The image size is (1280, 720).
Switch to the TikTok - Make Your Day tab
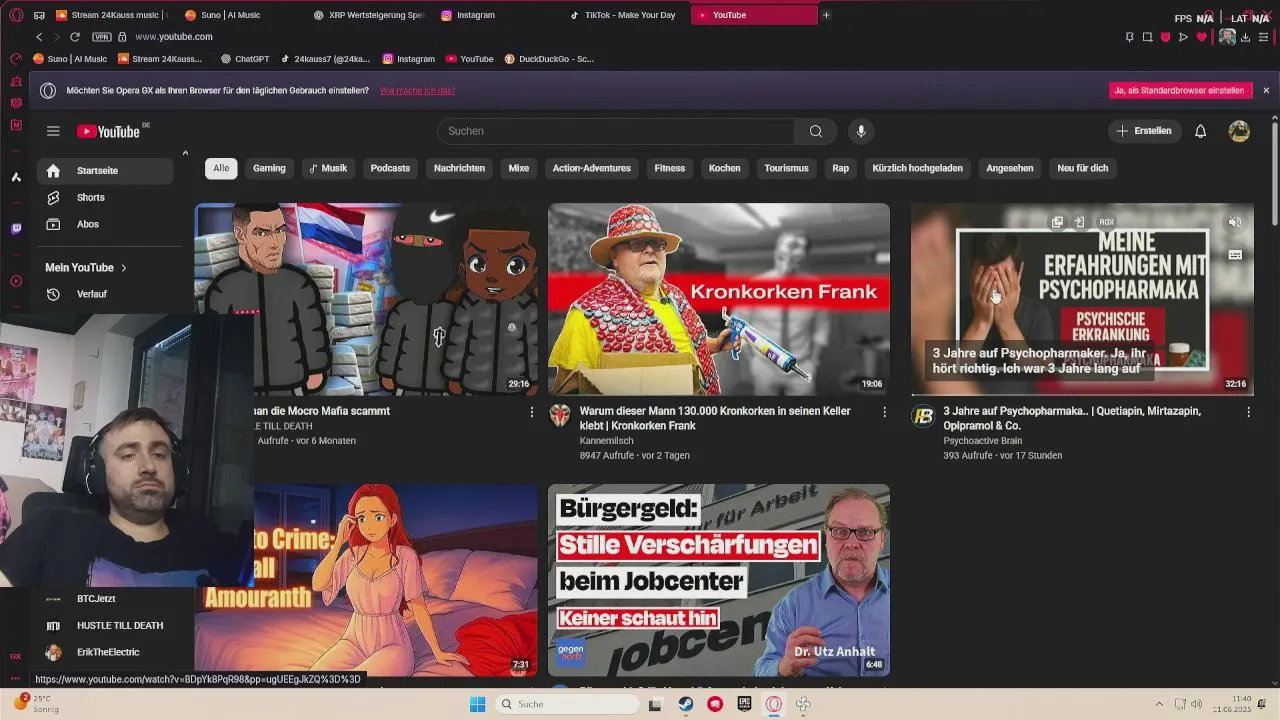click(625, 15)
